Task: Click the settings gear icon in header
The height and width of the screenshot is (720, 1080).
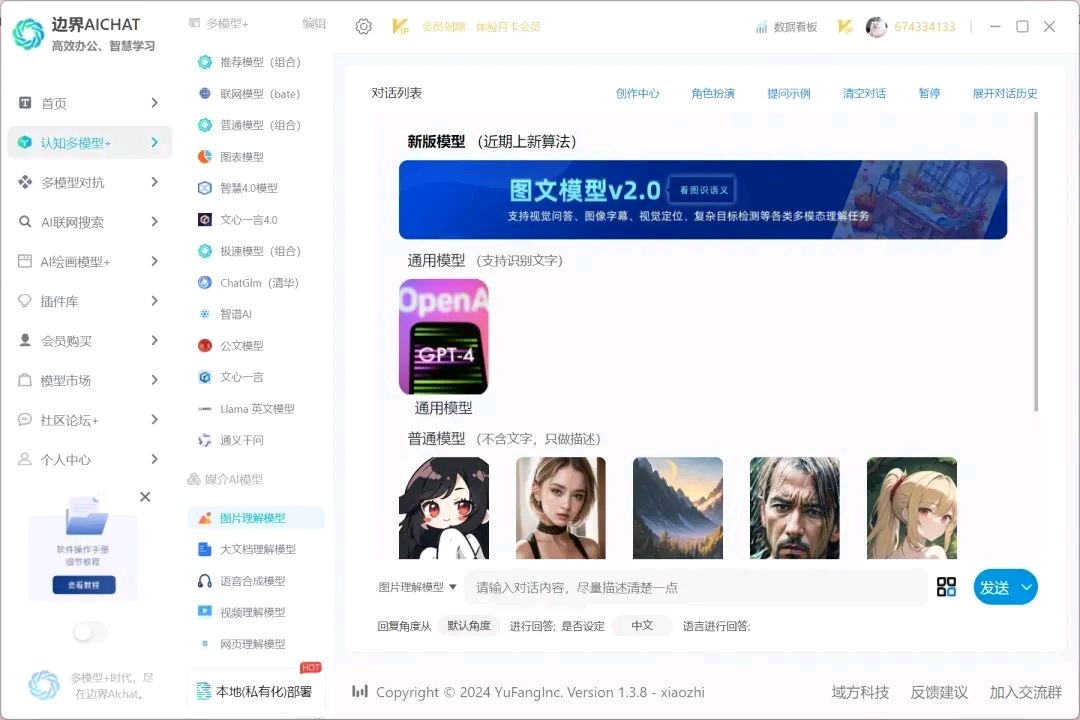Action: 364,27
